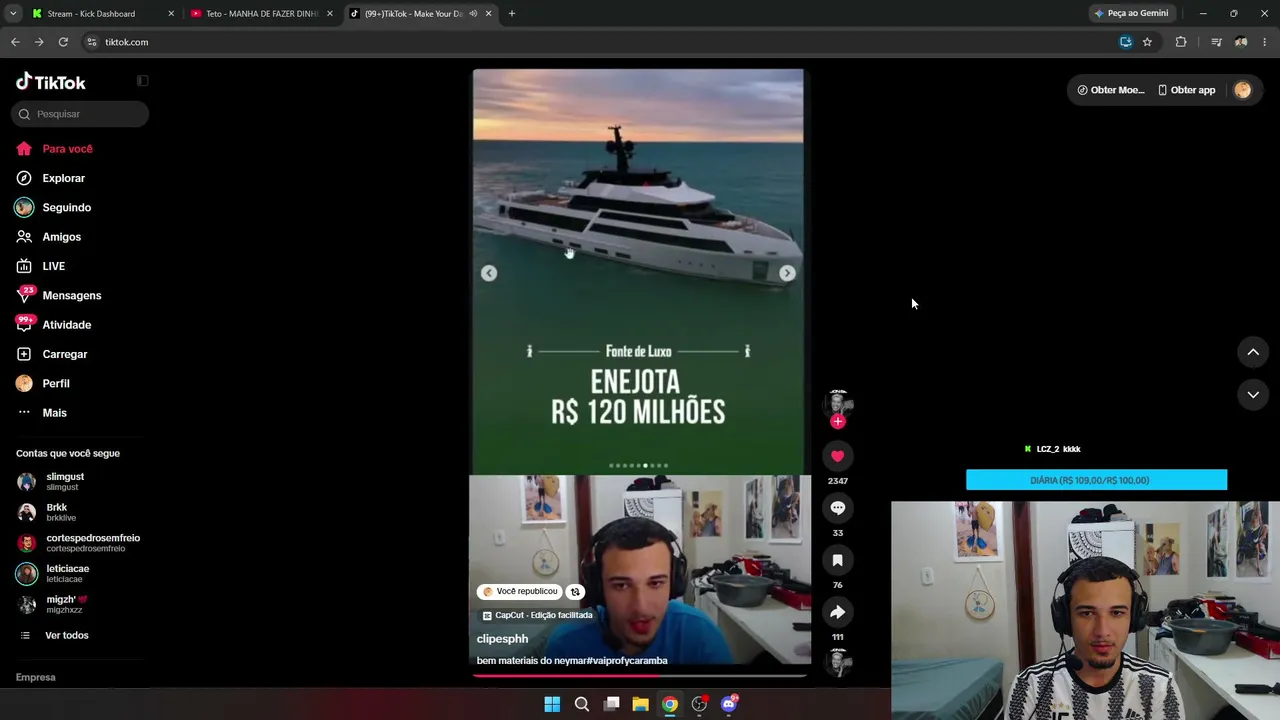Open the Chrome media control icon
Image resolution: width=1280 pixels, height=720 pixels.
(1216, 42)
